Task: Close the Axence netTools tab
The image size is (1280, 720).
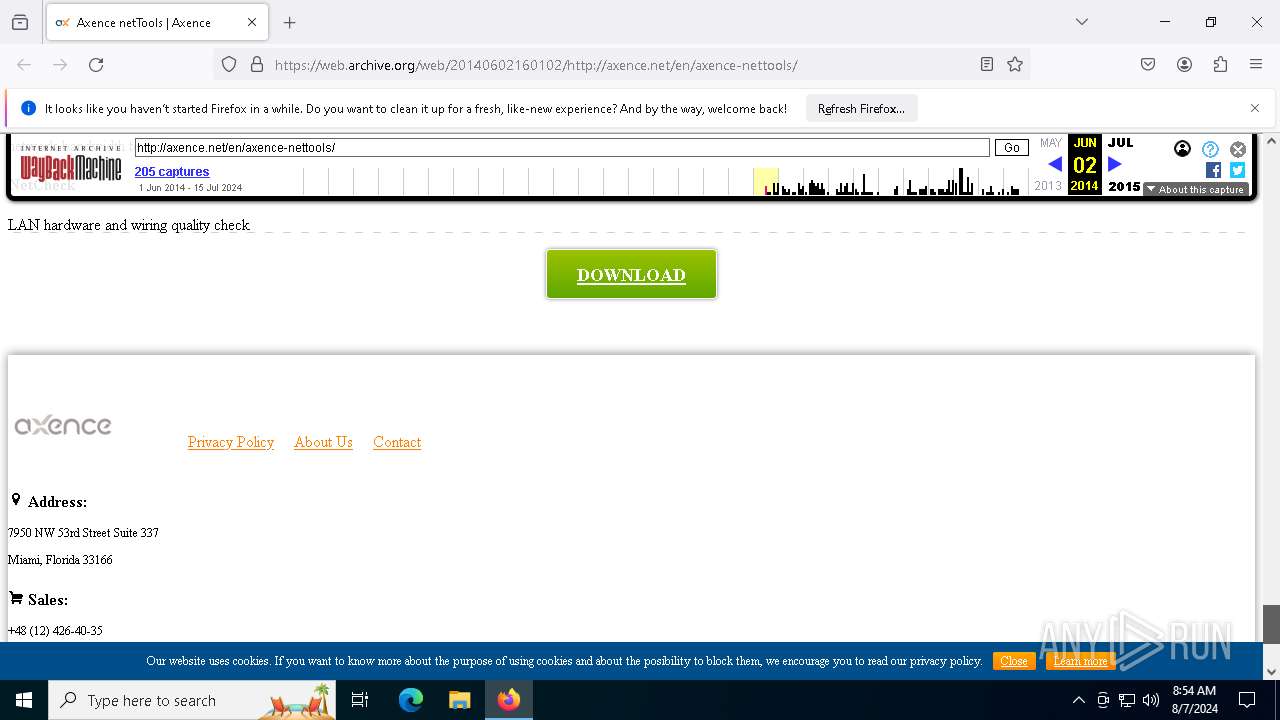Action: click(252, 22)
